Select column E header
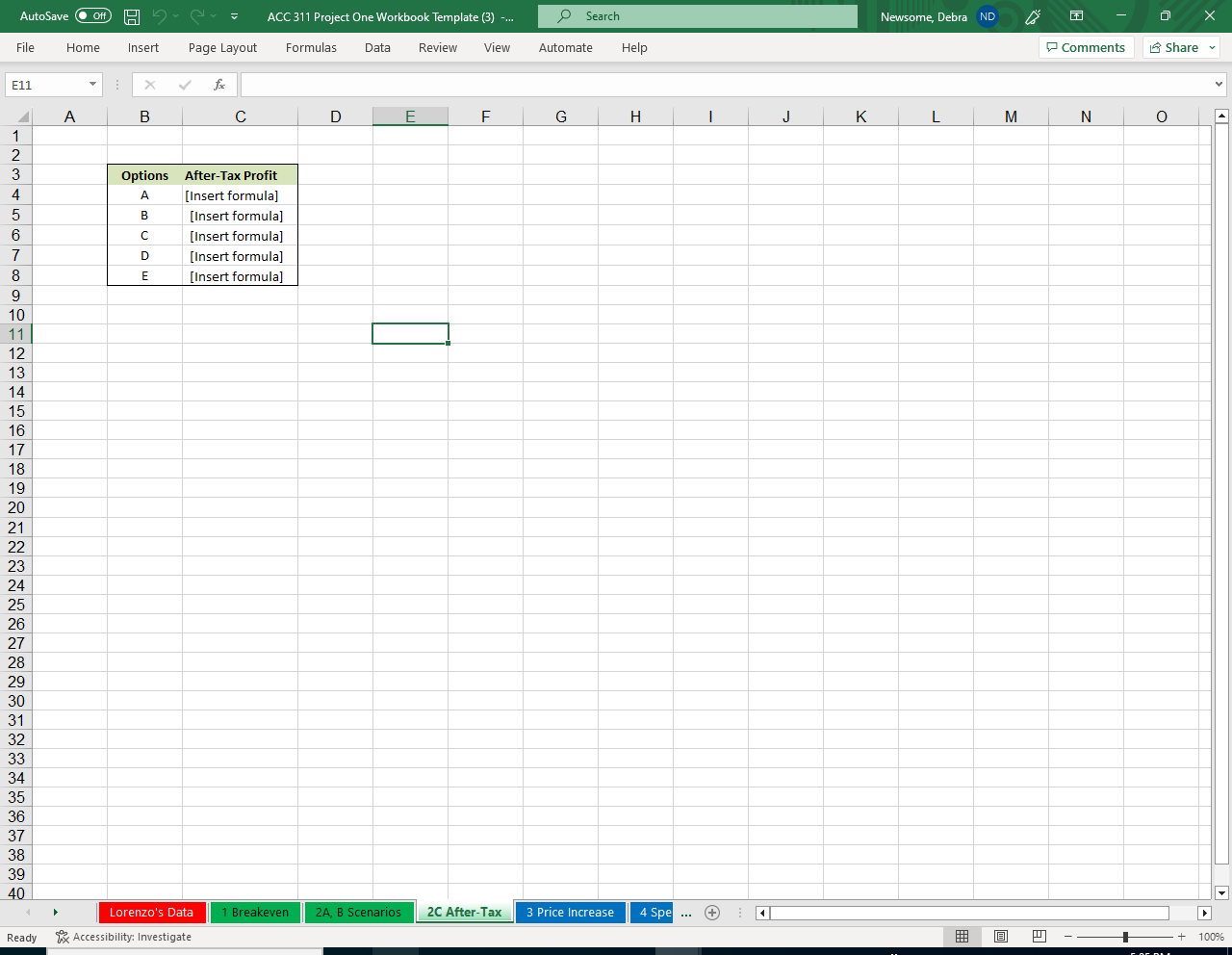Viewport: 1232px width, 955px height. 410,116
